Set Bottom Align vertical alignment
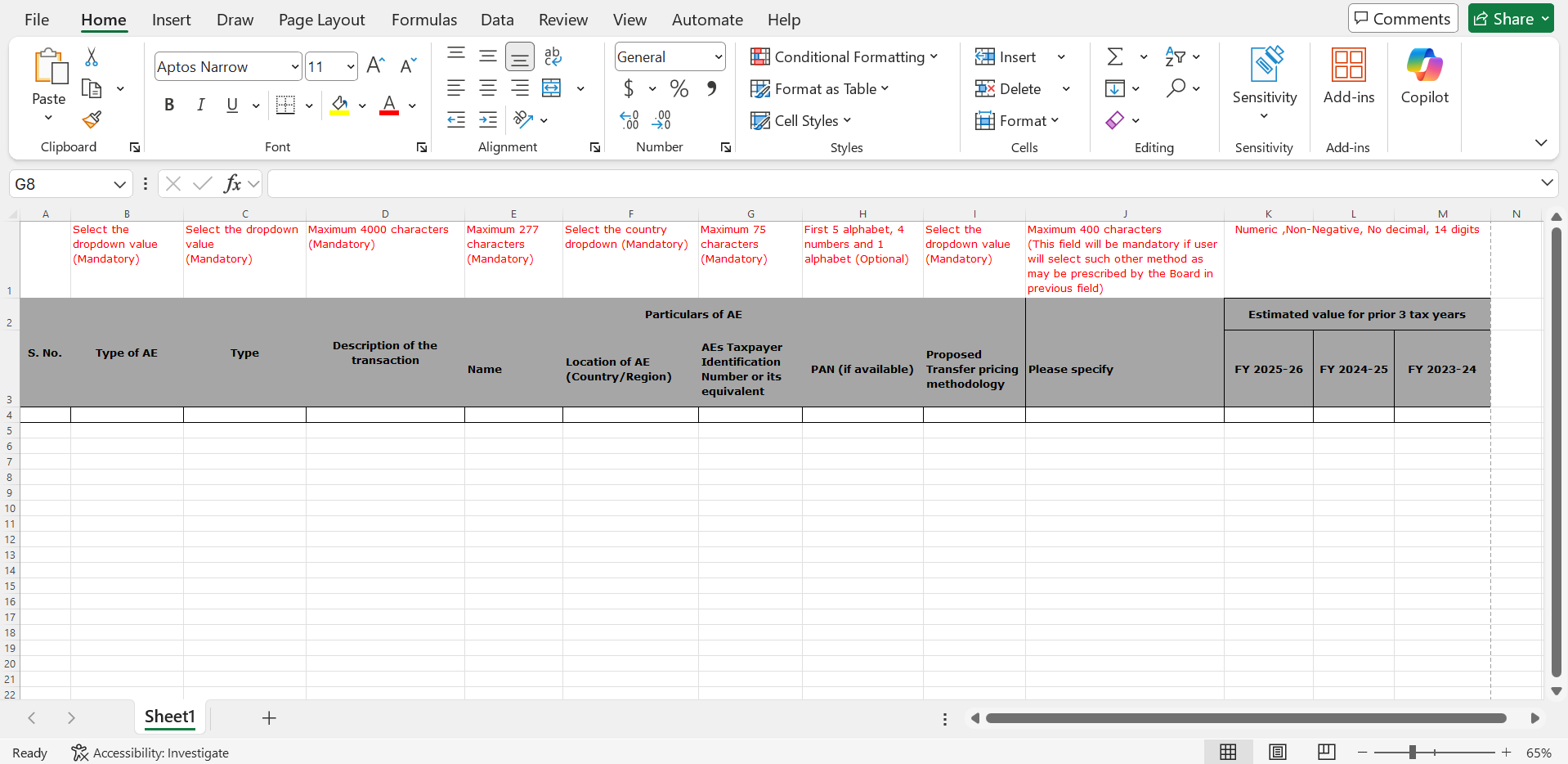Screen dimensions: 1568x764 520,56
